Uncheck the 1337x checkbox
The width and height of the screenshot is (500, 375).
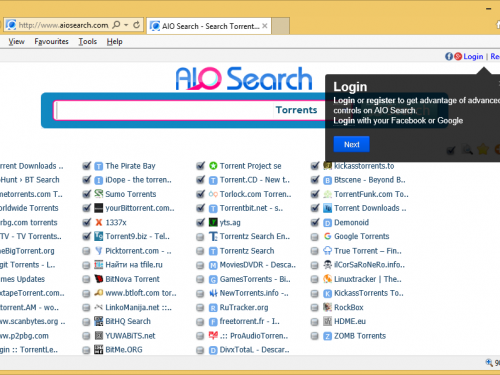tap(87, 222)
